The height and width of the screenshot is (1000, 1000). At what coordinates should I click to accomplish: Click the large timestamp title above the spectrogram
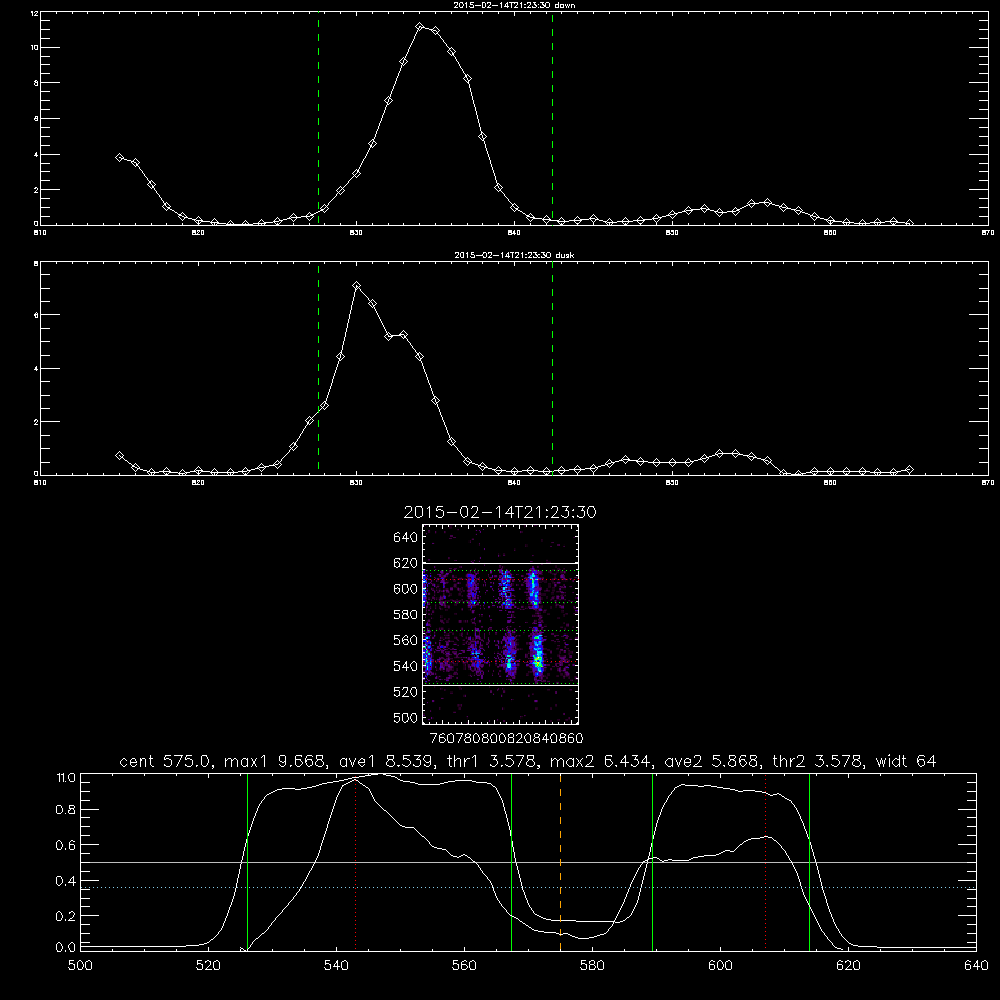[499, 512]
